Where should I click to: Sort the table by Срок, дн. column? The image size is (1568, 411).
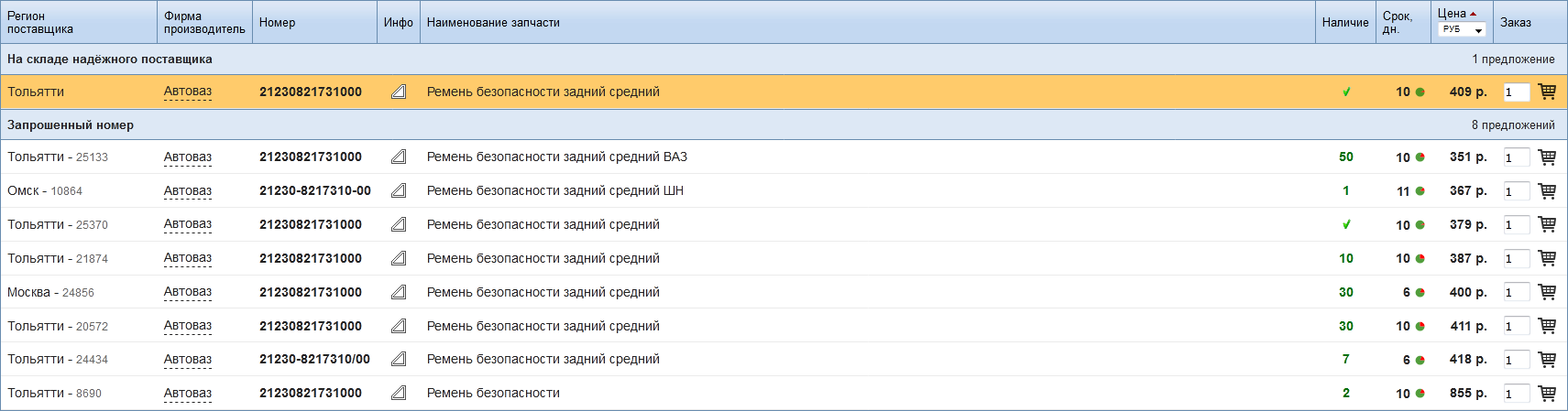point(1398,22)
